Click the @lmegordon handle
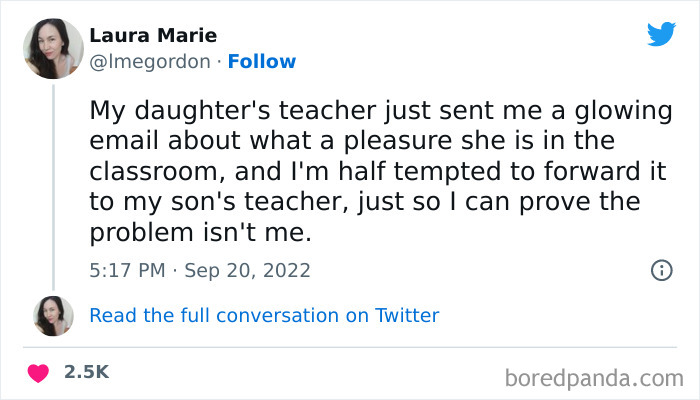 [150, 62]
